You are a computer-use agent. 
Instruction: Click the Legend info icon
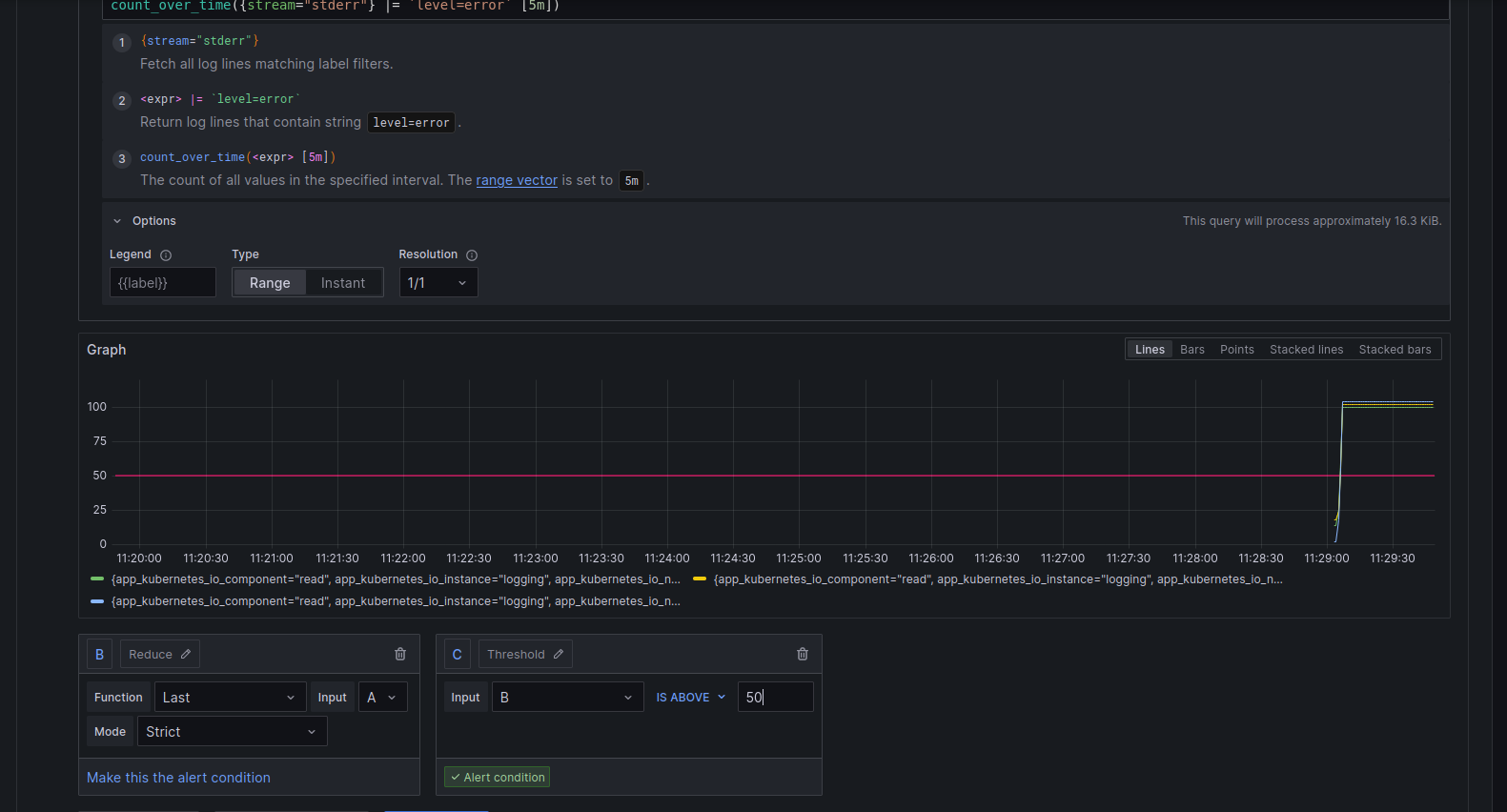coord(166,255)
